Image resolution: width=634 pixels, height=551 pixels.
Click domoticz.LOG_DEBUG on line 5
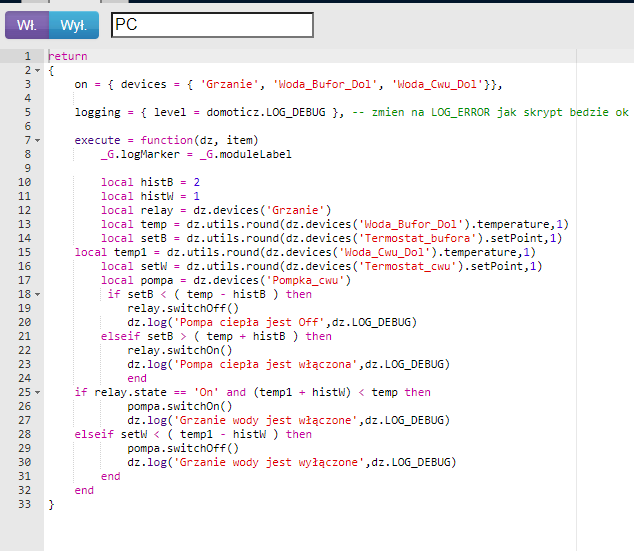[266, 112]
